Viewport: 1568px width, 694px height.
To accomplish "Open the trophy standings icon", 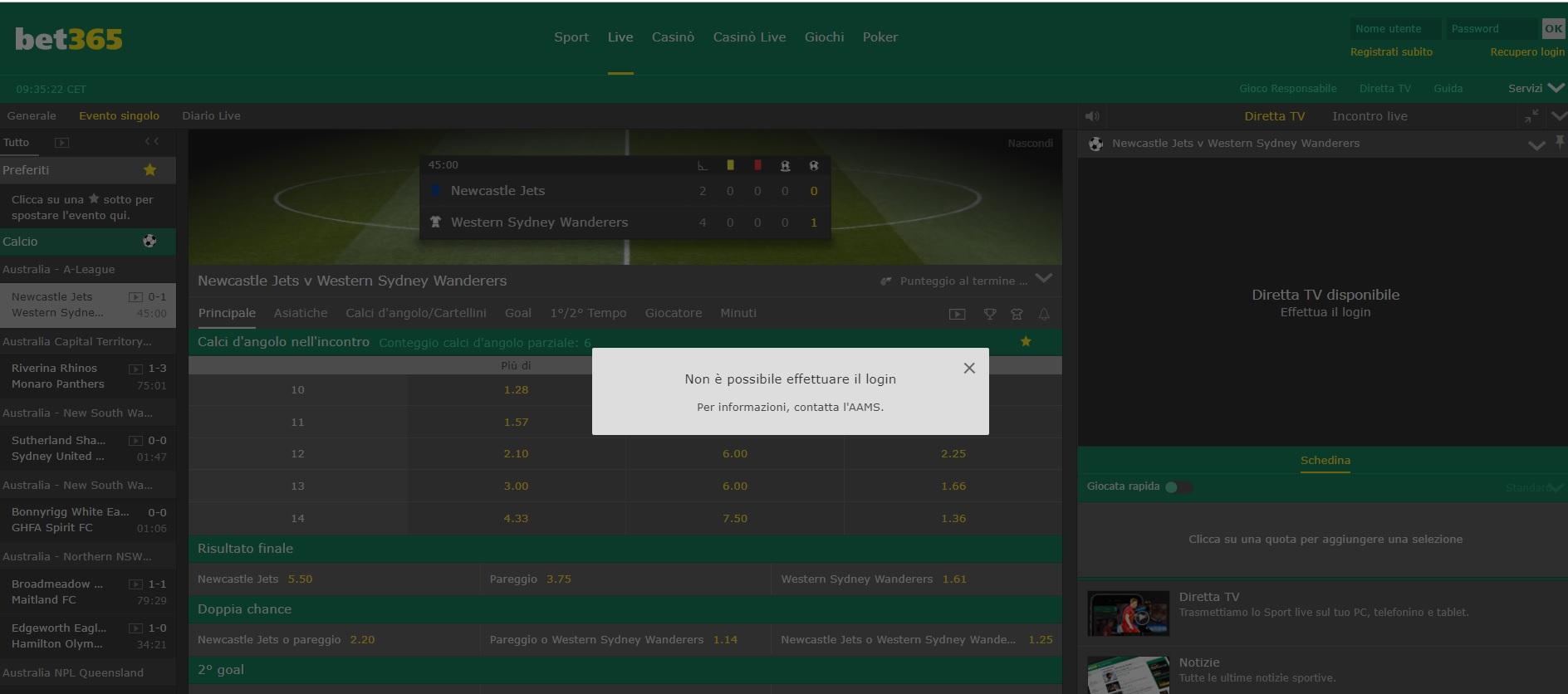I will [990, 314].
